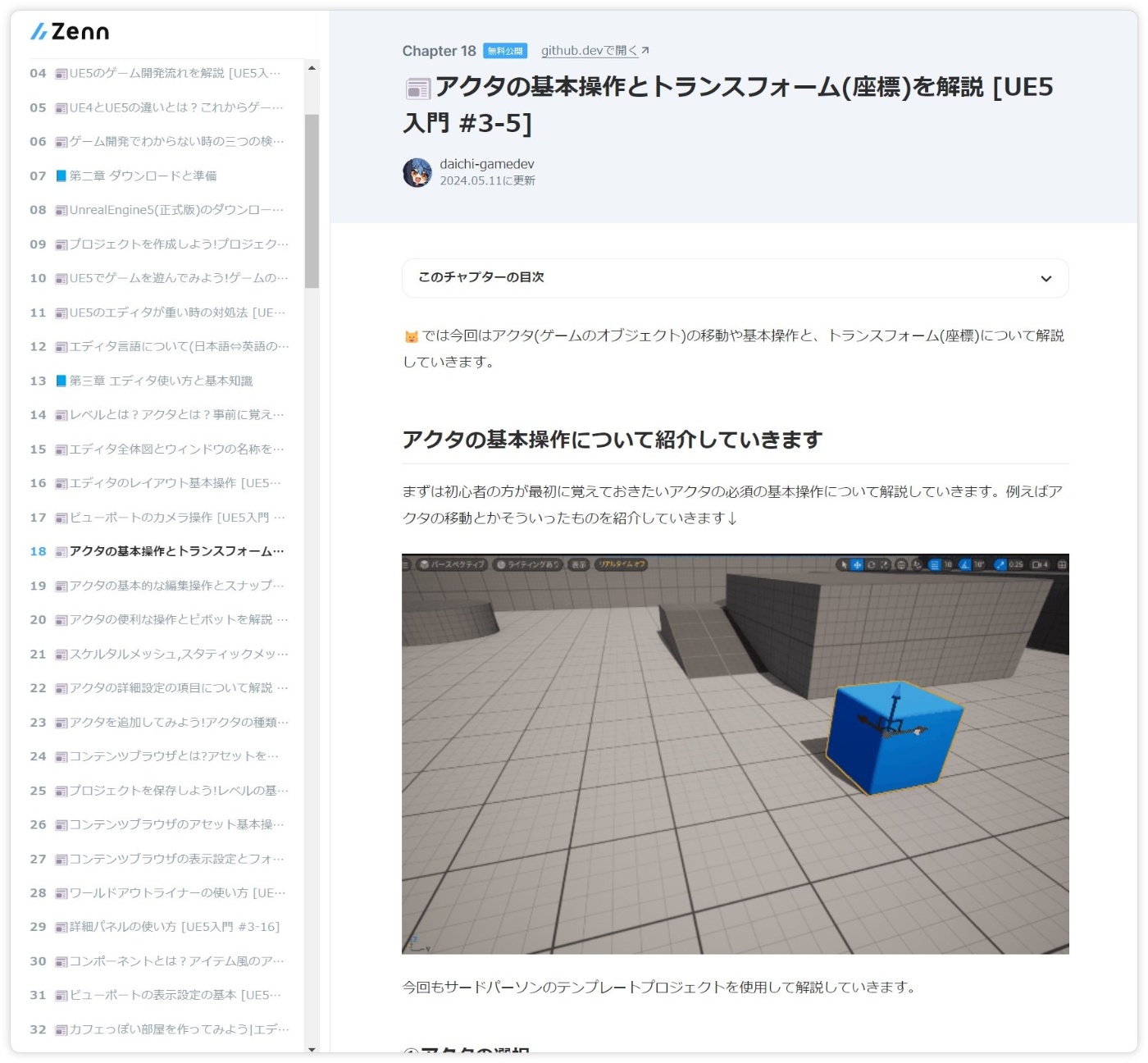Viewport: 1148px width, 1063px height.
Task: Expand the このチャプターの目次 section
Action: coord(734,278)
